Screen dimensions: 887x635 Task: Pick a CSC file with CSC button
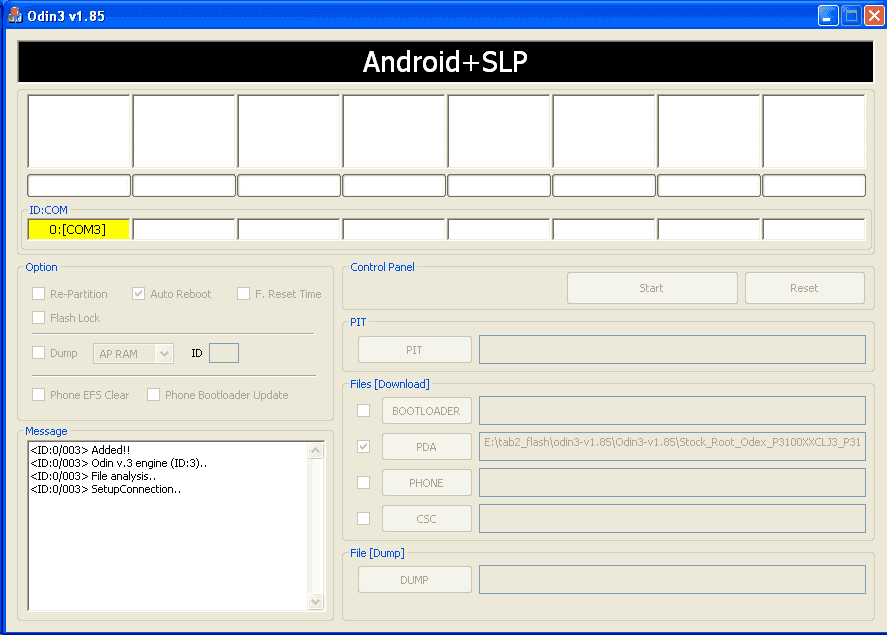click(427, 519)
